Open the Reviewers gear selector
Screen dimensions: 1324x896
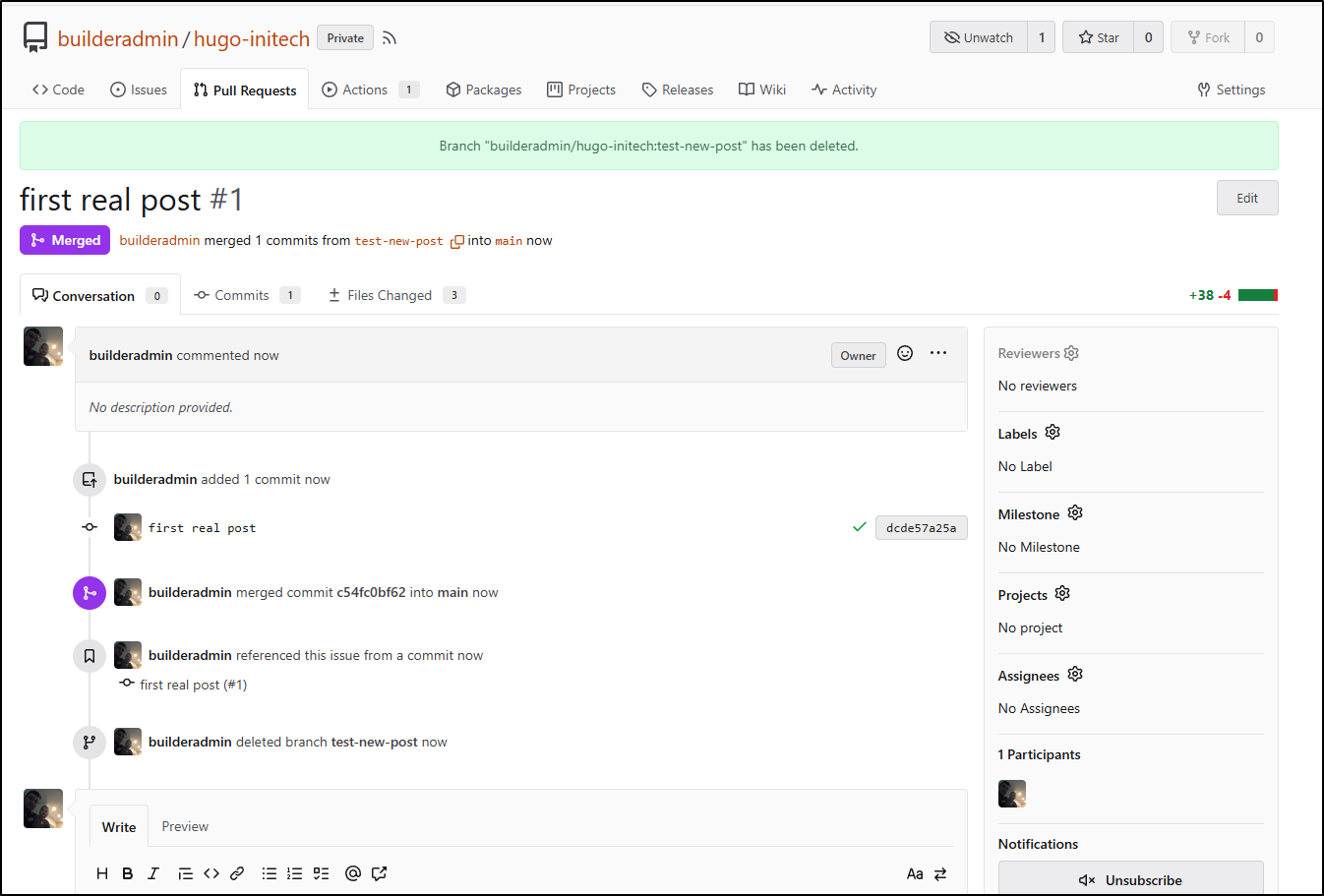(x=1071, y=353)
